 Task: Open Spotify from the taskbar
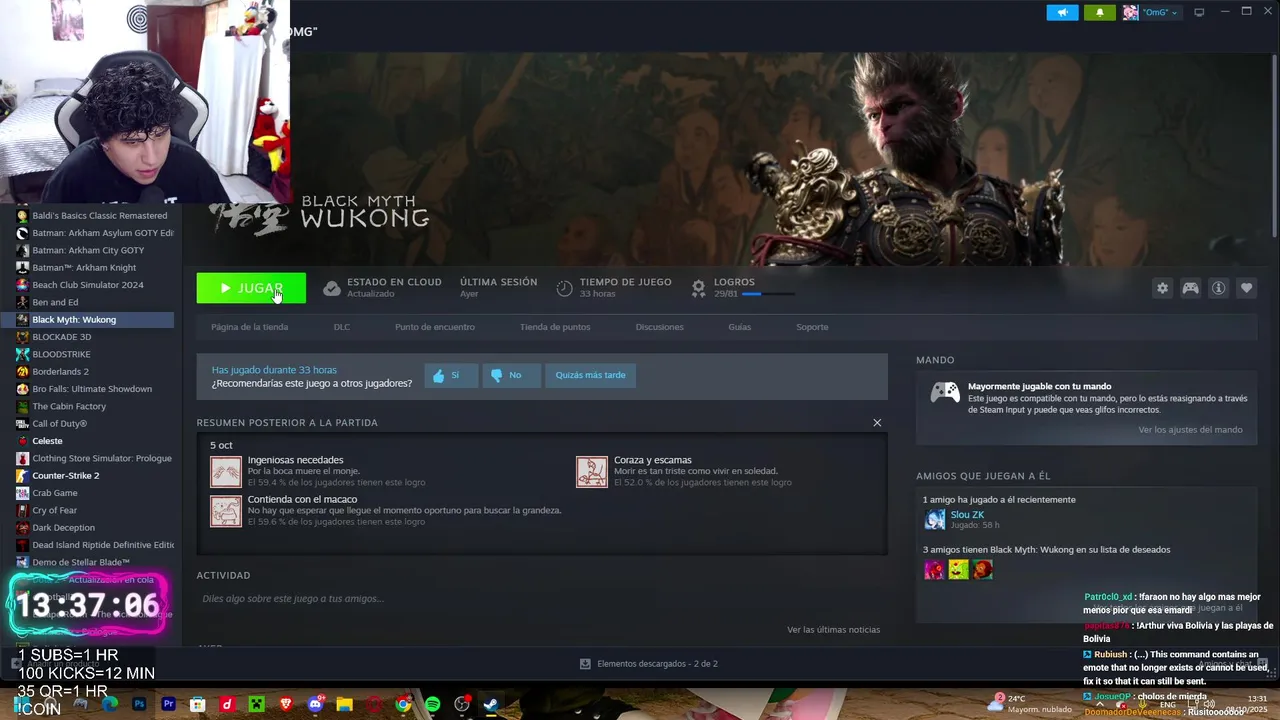coord(432,704)
